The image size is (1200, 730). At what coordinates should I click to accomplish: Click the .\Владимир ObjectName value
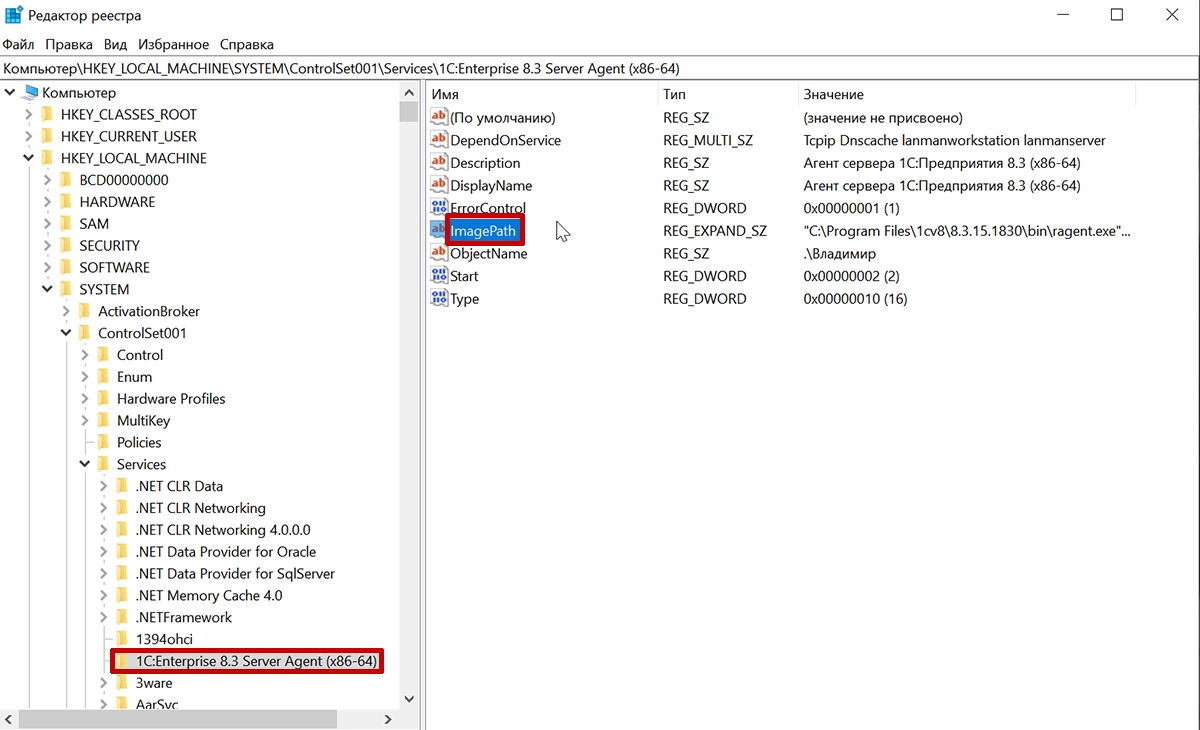coord(839,254)
